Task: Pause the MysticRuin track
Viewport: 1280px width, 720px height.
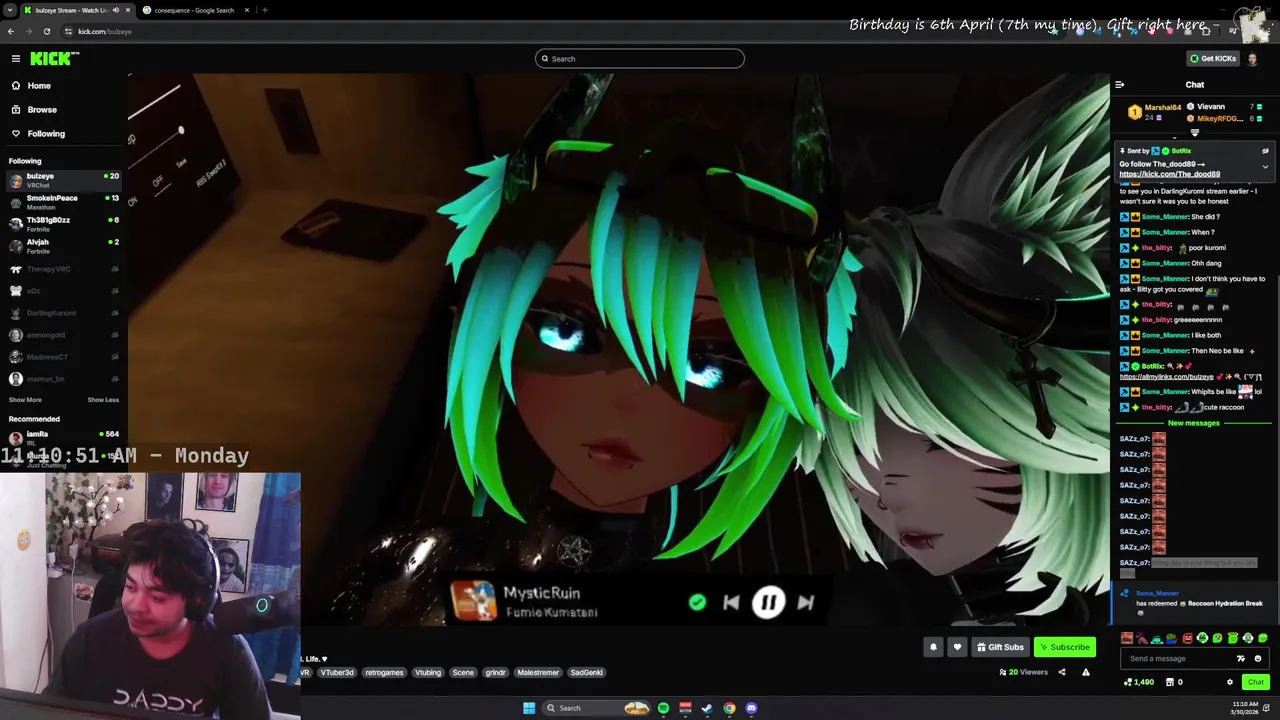Action: (768, 602)
